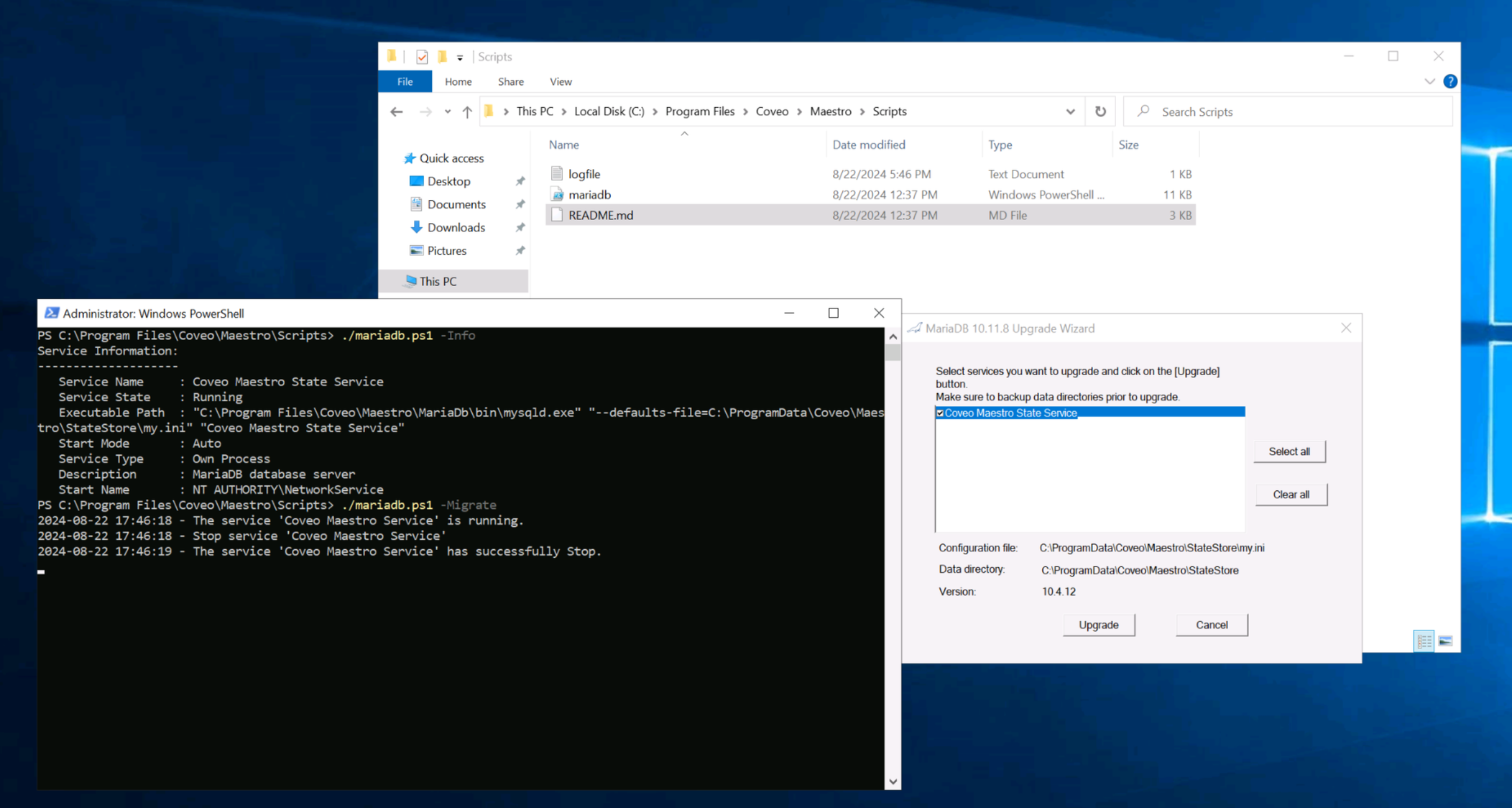Click the PowerShell scrollbar thumb
The width and height of the screenshot is (1512, 808).
pos(893,352)
